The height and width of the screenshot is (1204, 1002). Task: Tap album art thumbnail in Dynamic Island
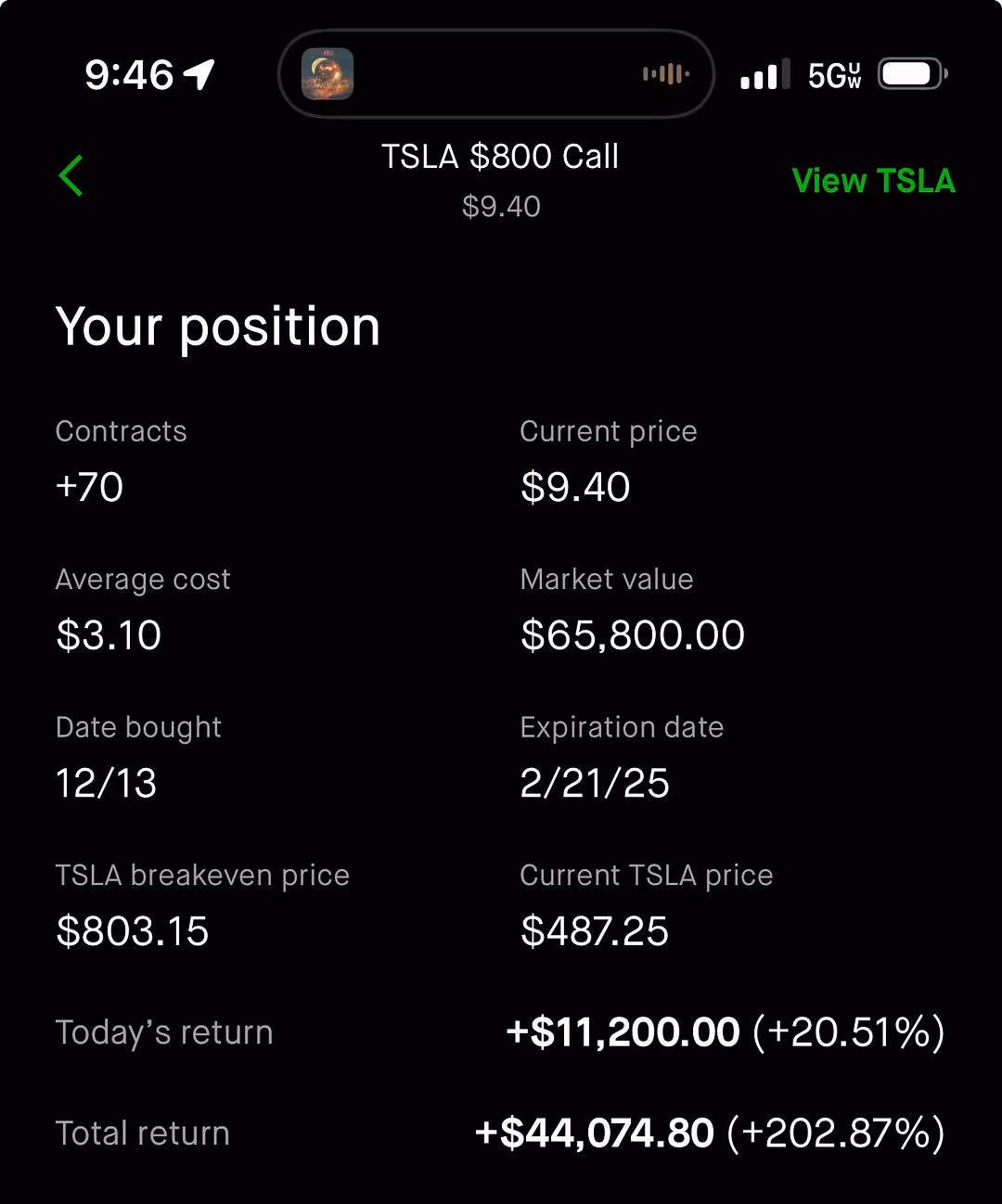point(328,74)
